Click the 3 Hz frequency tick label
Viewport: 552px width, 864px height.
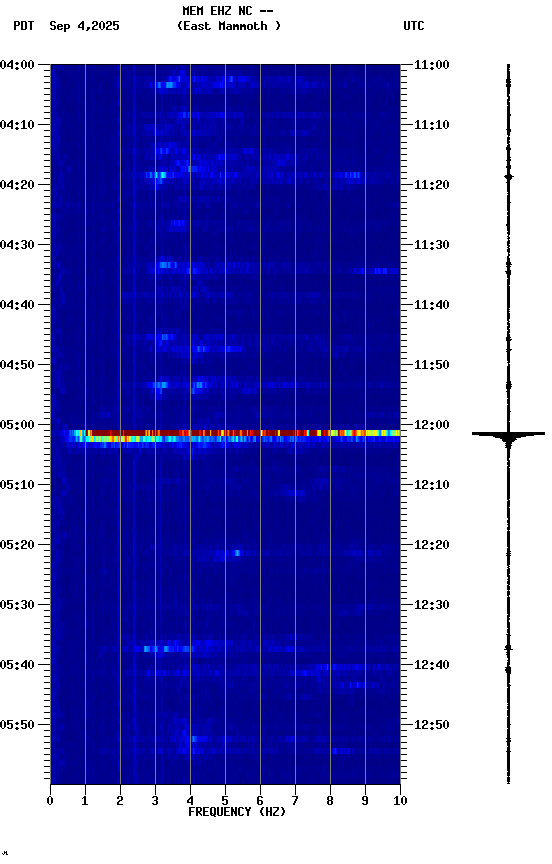pos(155,801)
